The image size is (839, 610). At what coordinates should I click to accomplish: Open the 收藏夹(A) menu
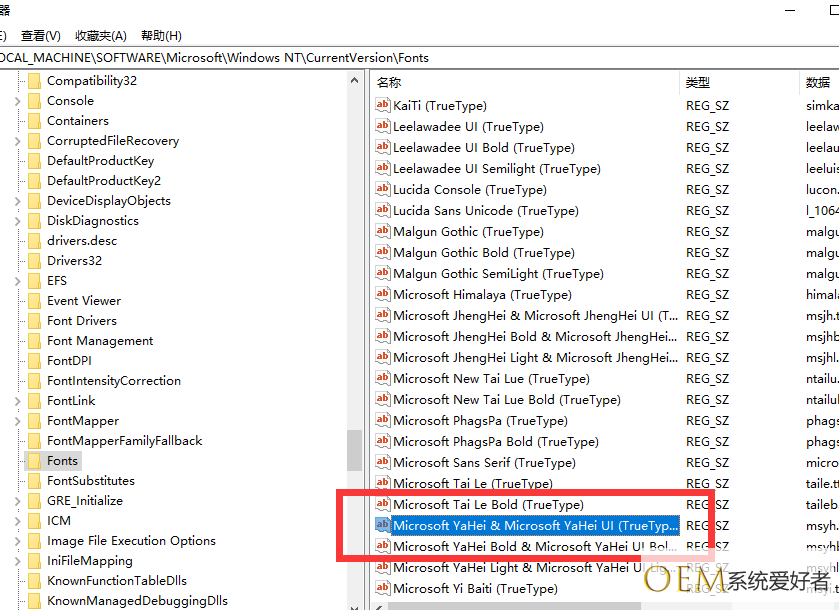(x=101, y=35)
